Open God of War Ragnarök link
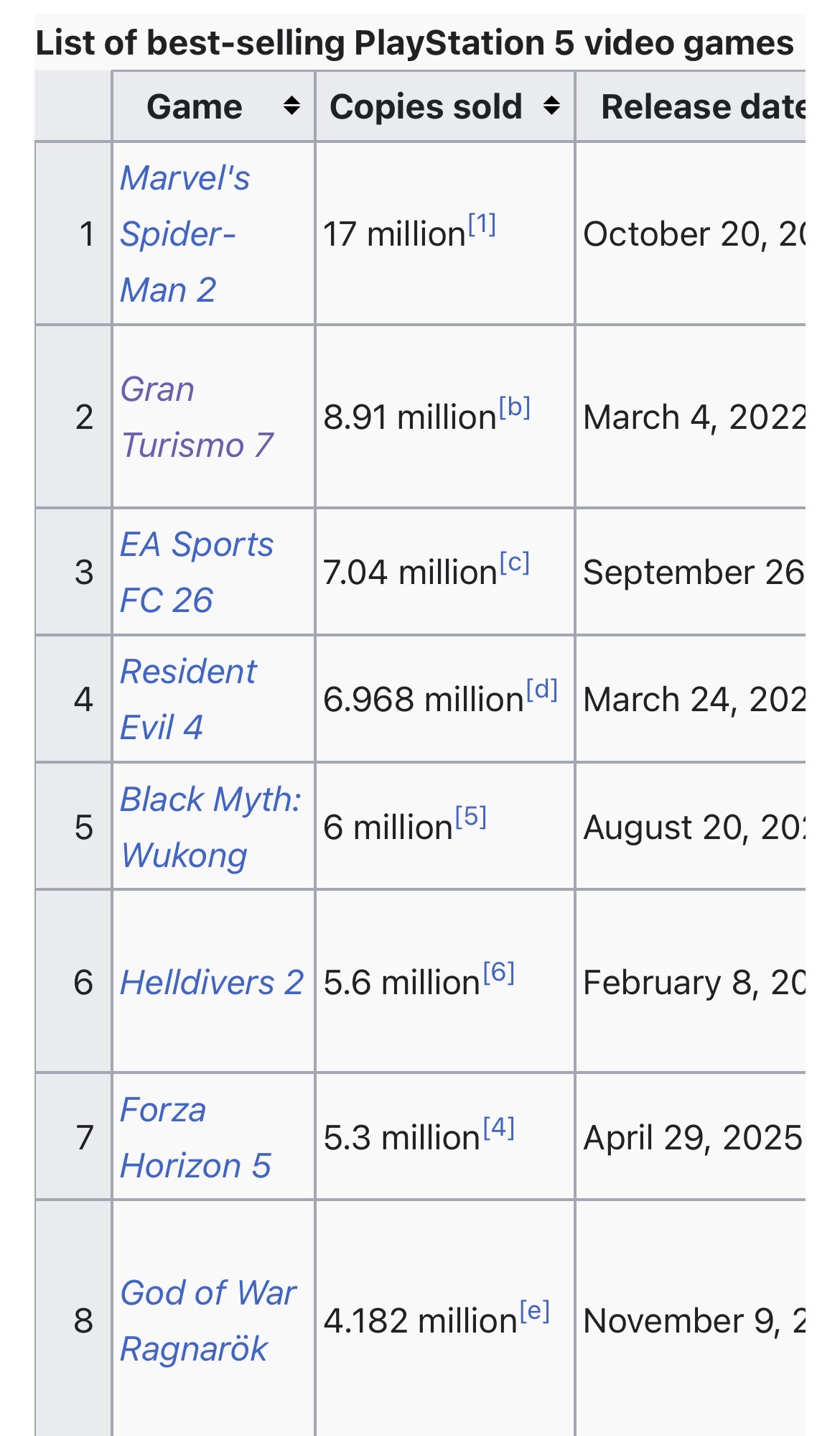Screen dimensions: 840x1436 (x=208, y=1320)
